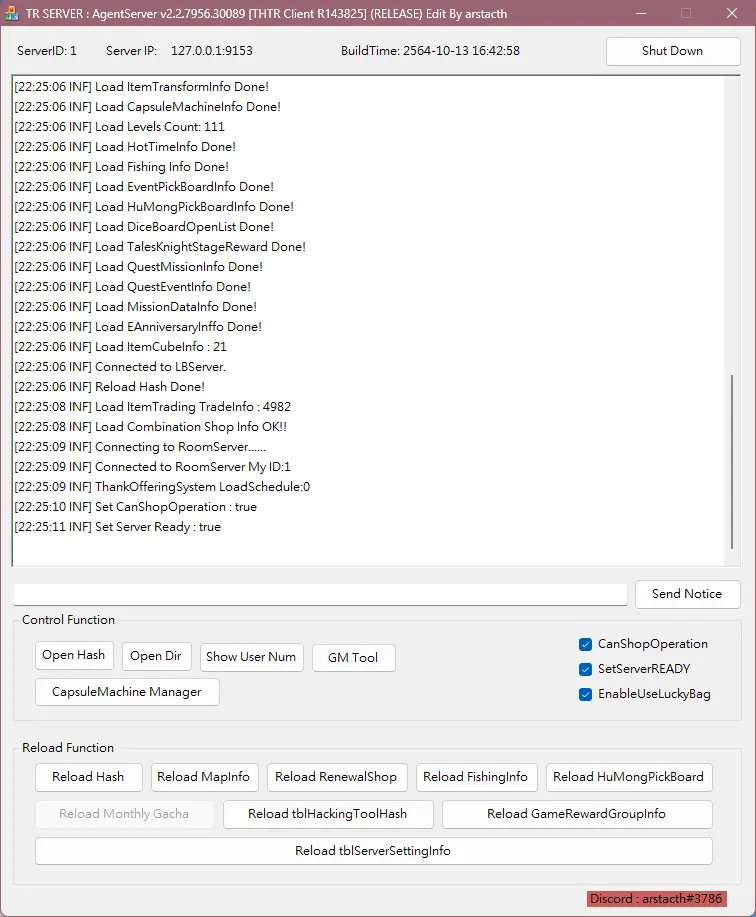
Task: Click log line 'Load ItemTrading TradeInfo : 4982'
Action: [x=153, y=407]
